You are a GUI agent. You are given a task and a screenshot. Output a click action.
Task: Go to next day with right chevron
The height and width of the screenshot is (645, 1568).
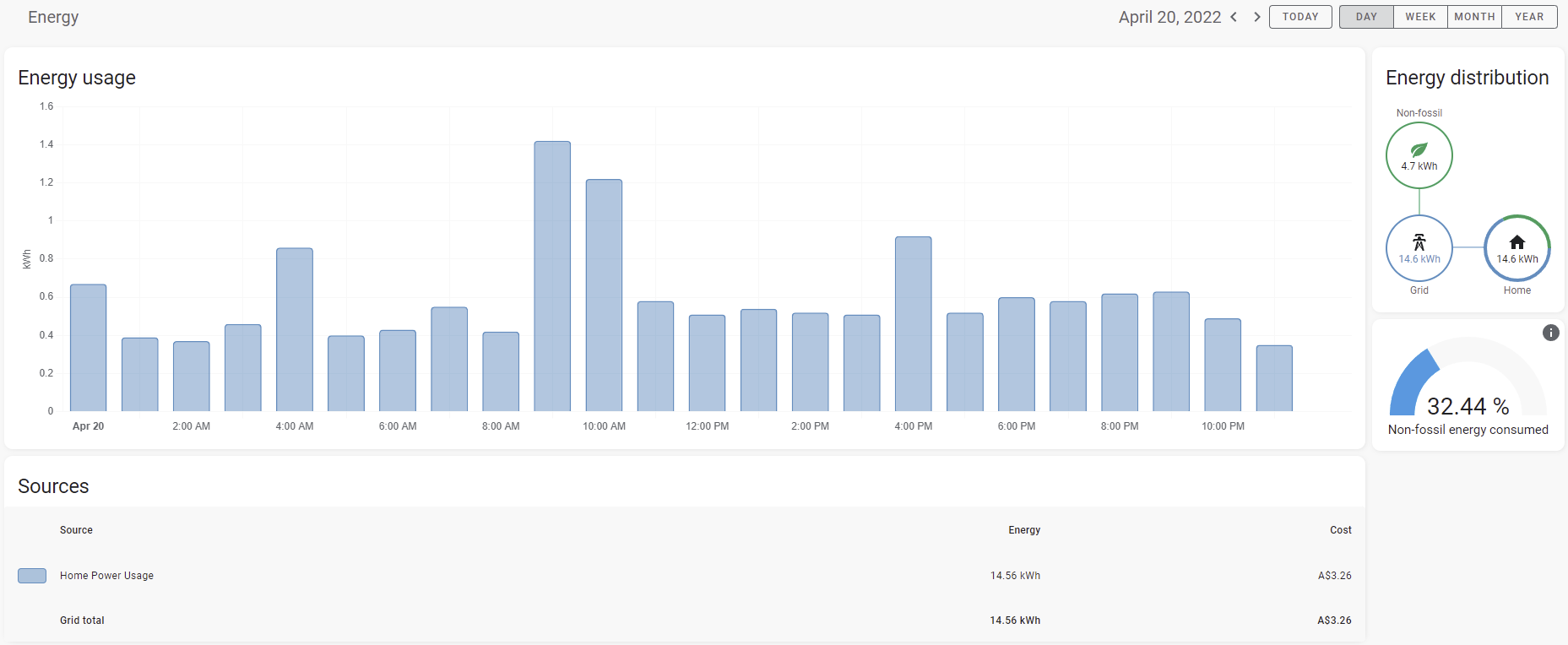[x=1256, y=17]
